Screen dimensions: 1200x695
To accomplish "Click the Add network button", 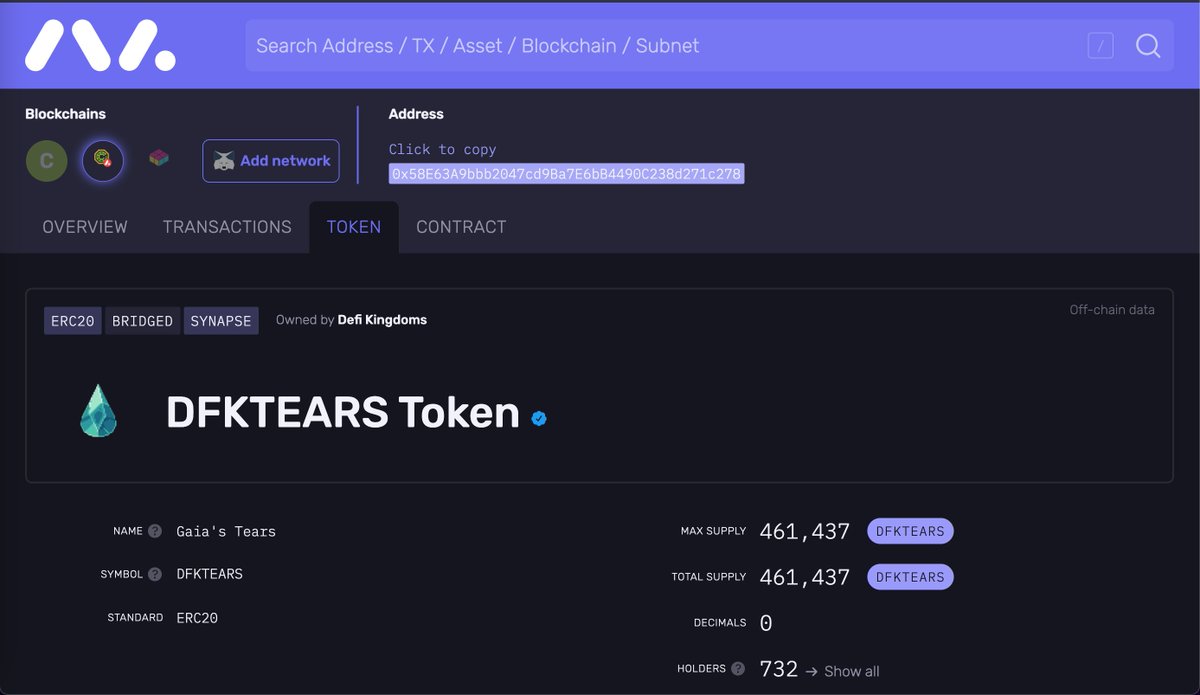I will click(x=271, y=160).
